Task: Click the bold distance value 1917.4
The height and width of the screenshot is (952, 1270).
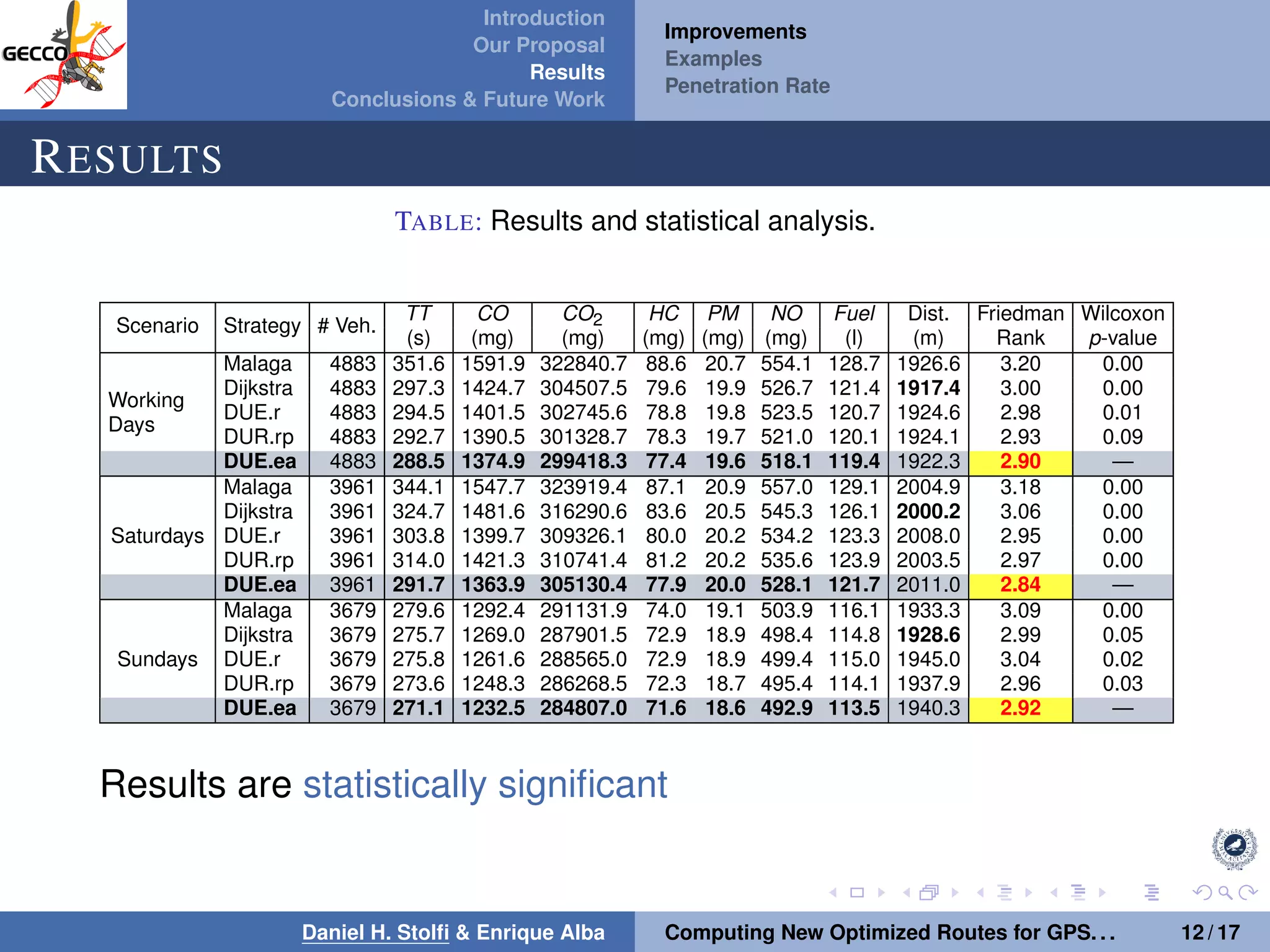Action: tap(928, 388)
